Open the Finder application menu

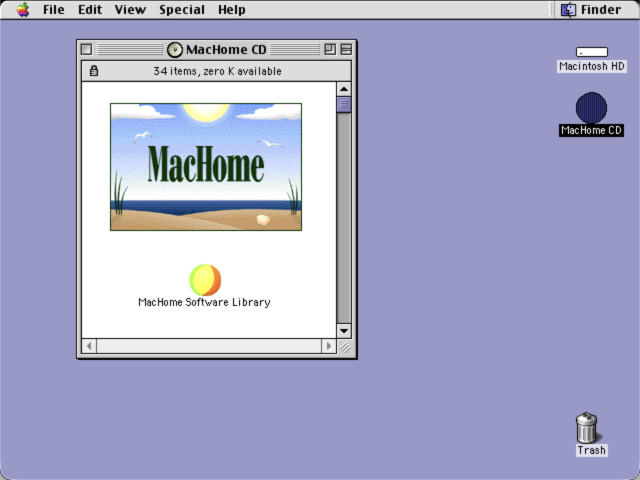pos(591,9)
